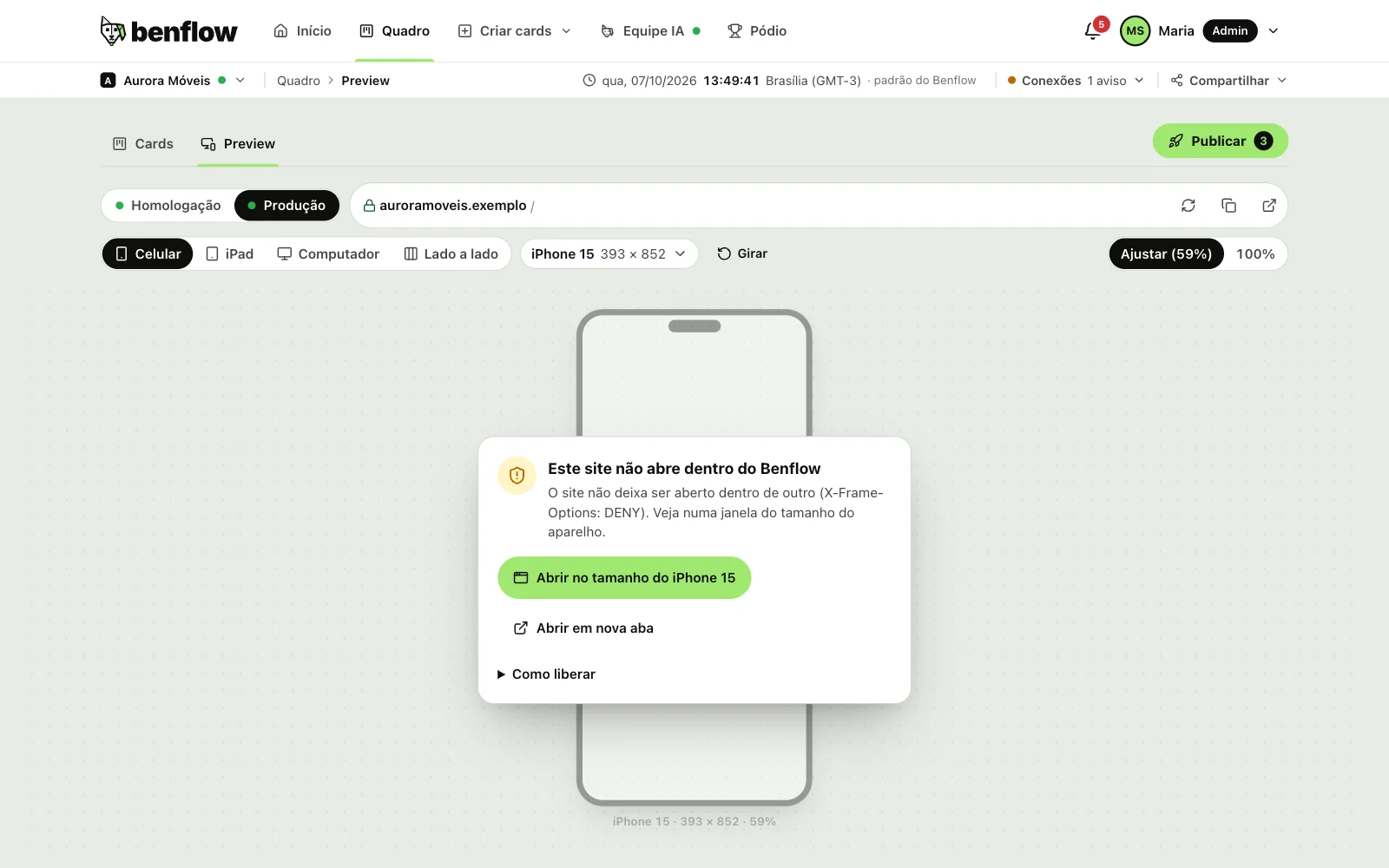Go to Início home
1389x868 pixels.
pos(302,31)
